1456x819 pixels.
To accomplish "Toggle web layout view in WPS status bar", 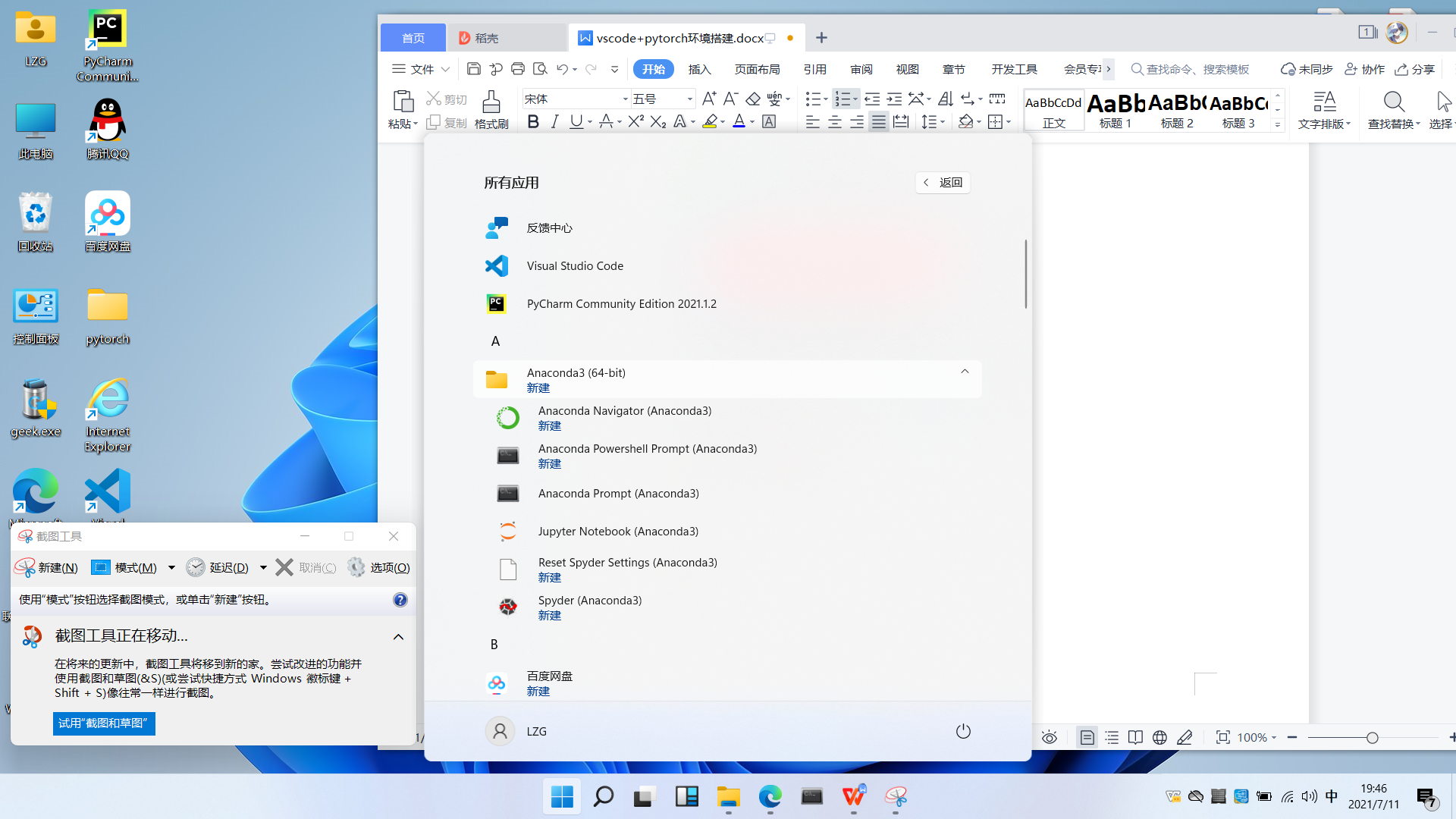I will pos(1159,737).
